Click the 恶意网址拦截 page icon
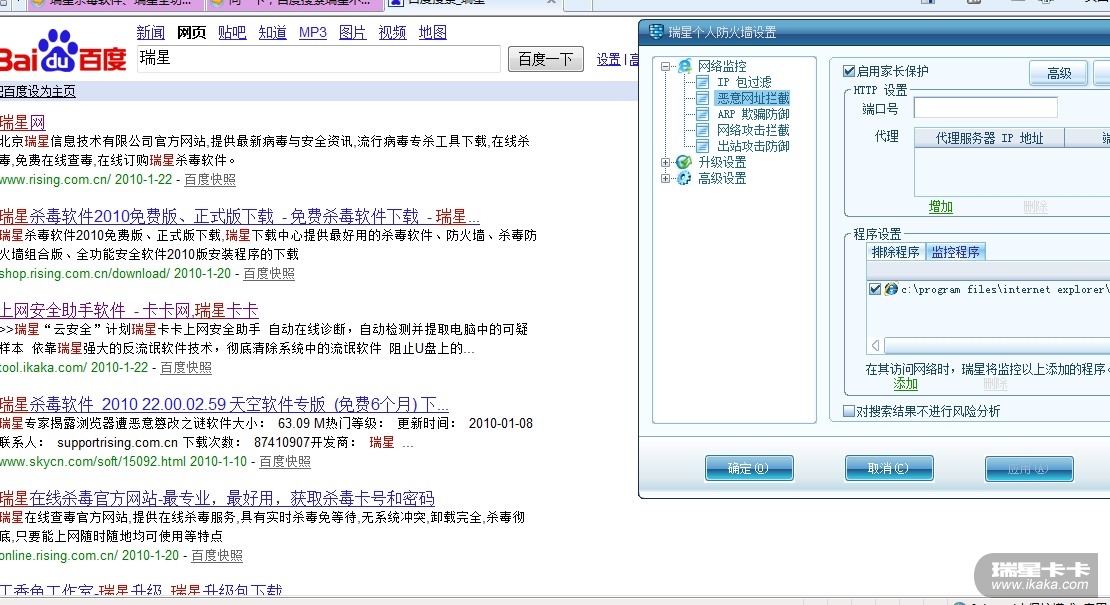This screenshot has height=605, width=1110. pyautogui.click(x=702, y=98)
